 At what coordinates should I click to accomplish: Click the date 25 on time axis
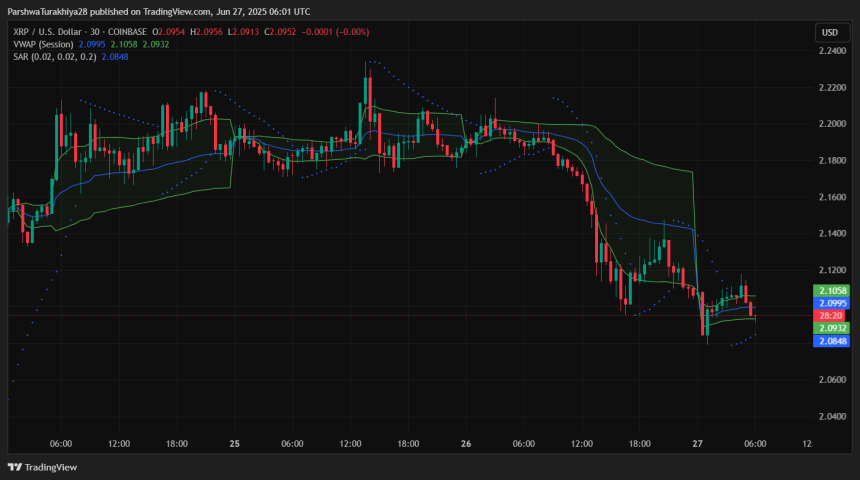pos(235,444)
